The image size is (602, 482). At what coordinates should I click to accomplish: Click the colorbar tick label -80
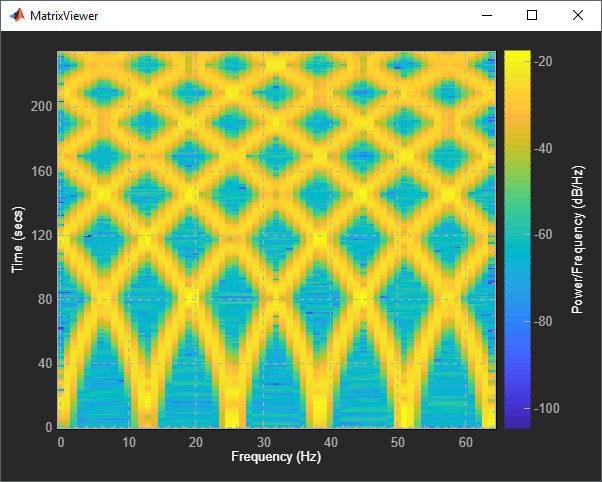click(543, 321)
